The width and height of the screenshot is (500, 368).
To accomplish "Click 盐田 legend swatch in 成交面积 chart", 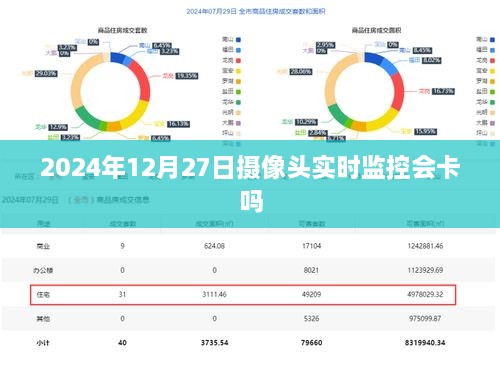I will click(492, 92).
